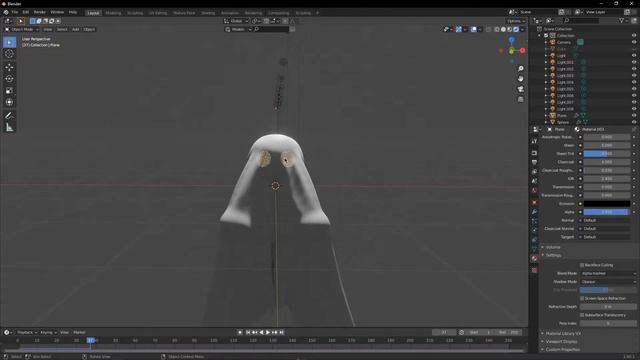Select the Cursor tool in viewport toolbar
Viewport: 640px width, 360px height.
pos(9,53)
